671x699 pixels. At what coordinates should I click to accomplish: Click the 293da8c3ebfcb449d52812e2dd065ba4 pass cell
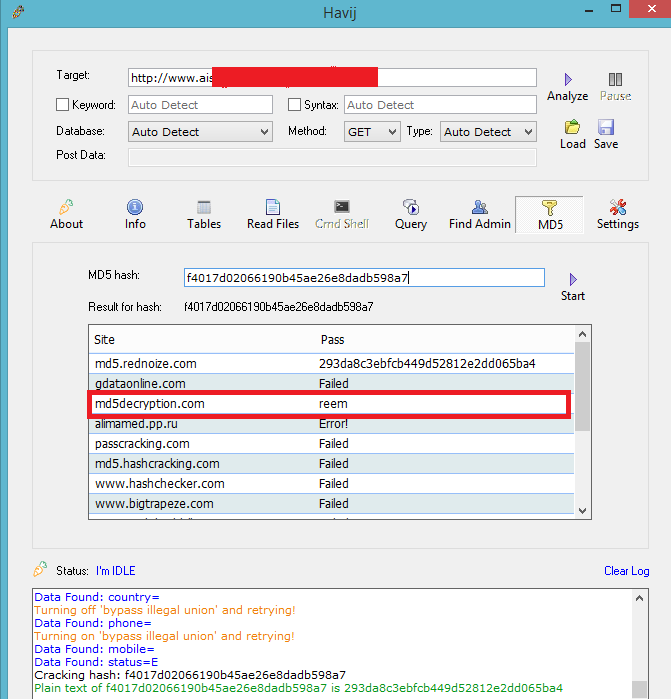[427, 364]
